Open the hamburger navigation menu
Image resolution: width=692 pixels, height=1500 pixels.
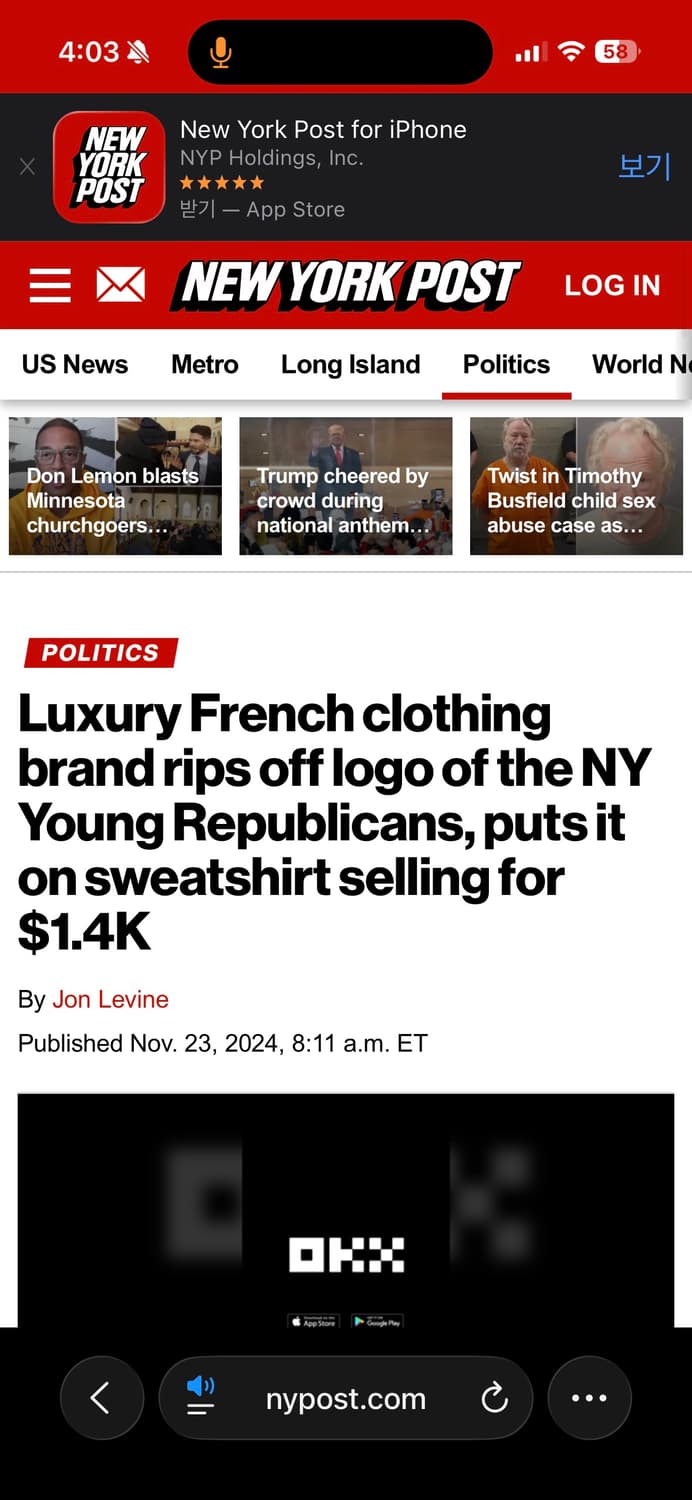[x=50, y=285]
